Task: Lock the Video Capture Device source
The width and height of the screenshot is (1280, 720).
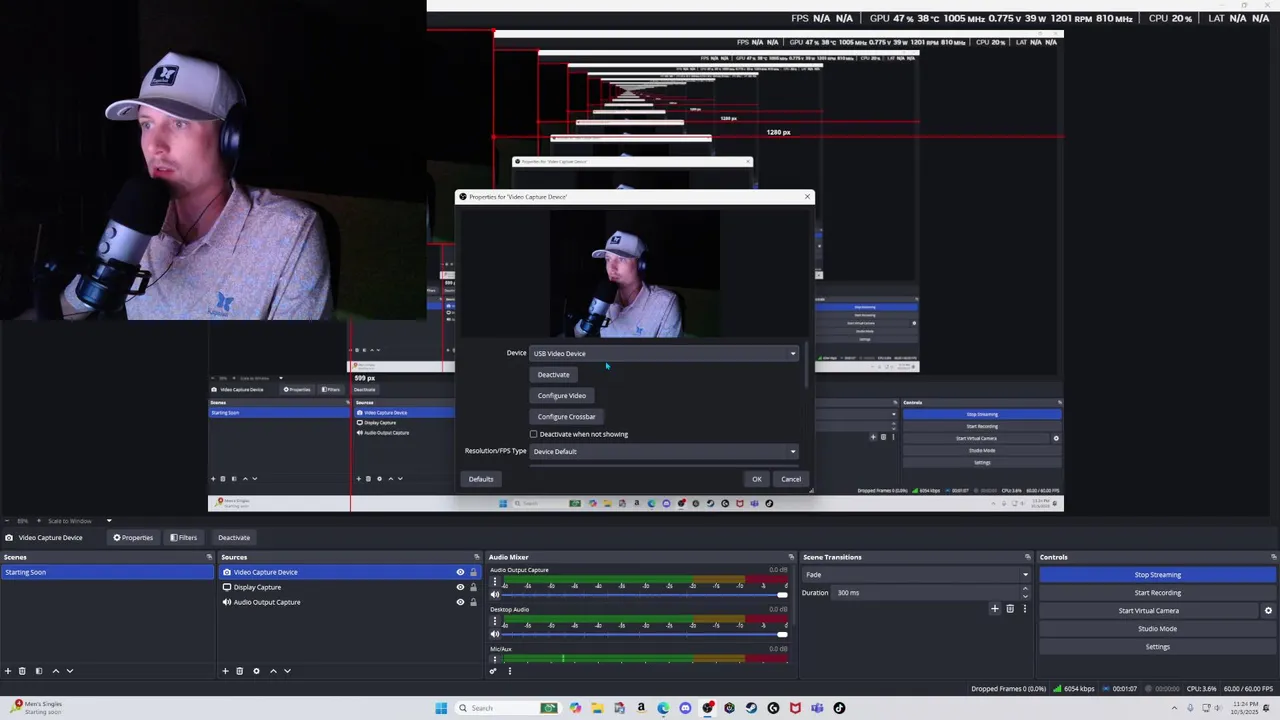Action: [x=473, y=572]
